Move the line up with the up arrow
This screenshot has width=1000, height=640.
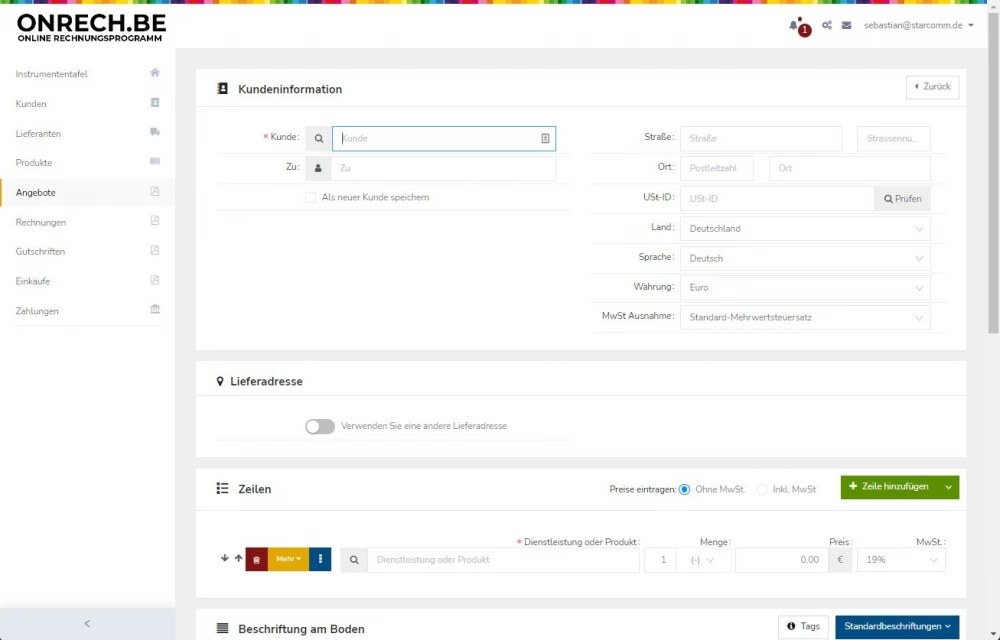coord(238,558)
